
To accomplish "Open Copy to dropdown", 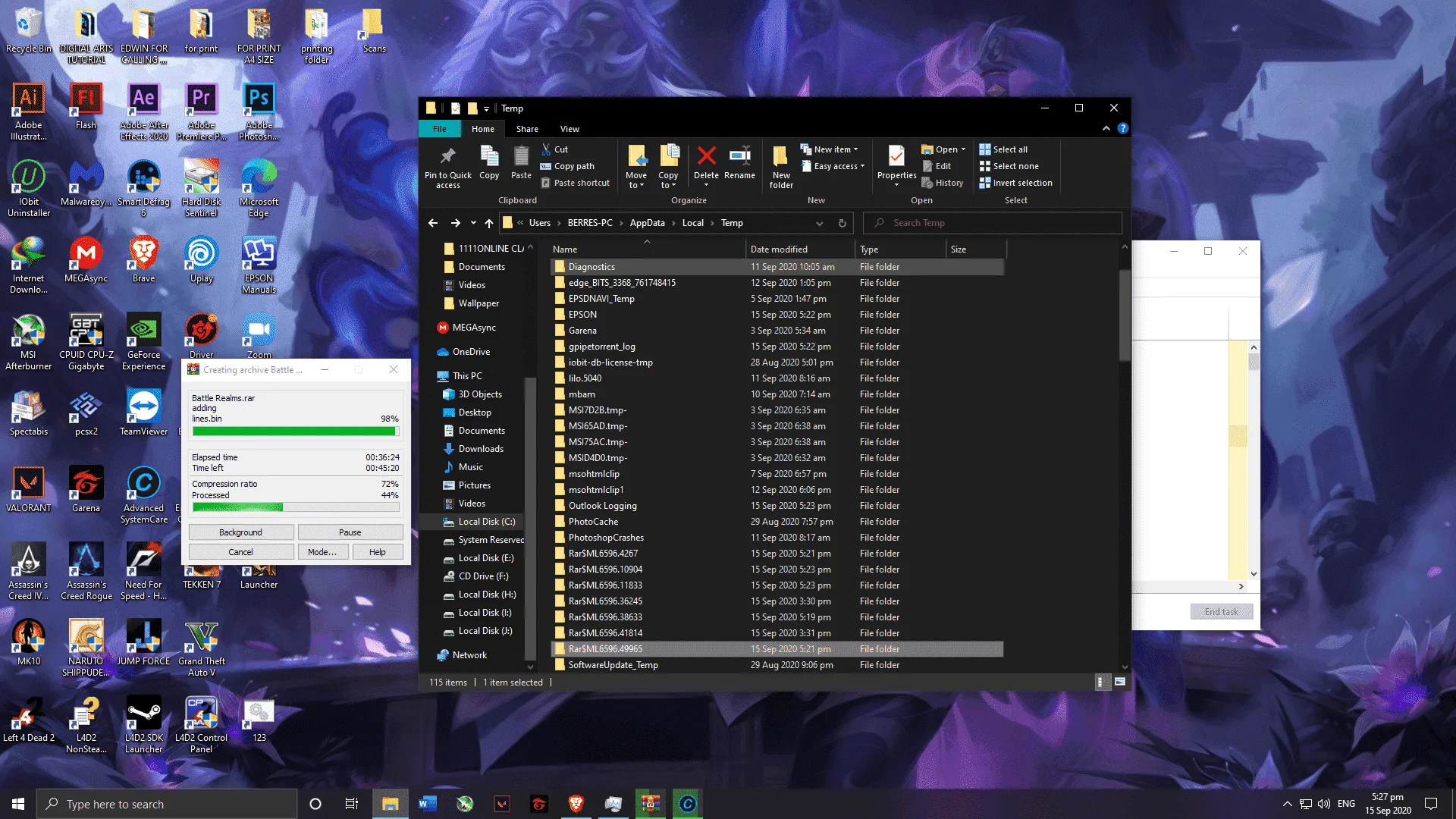I will [668, 167].
